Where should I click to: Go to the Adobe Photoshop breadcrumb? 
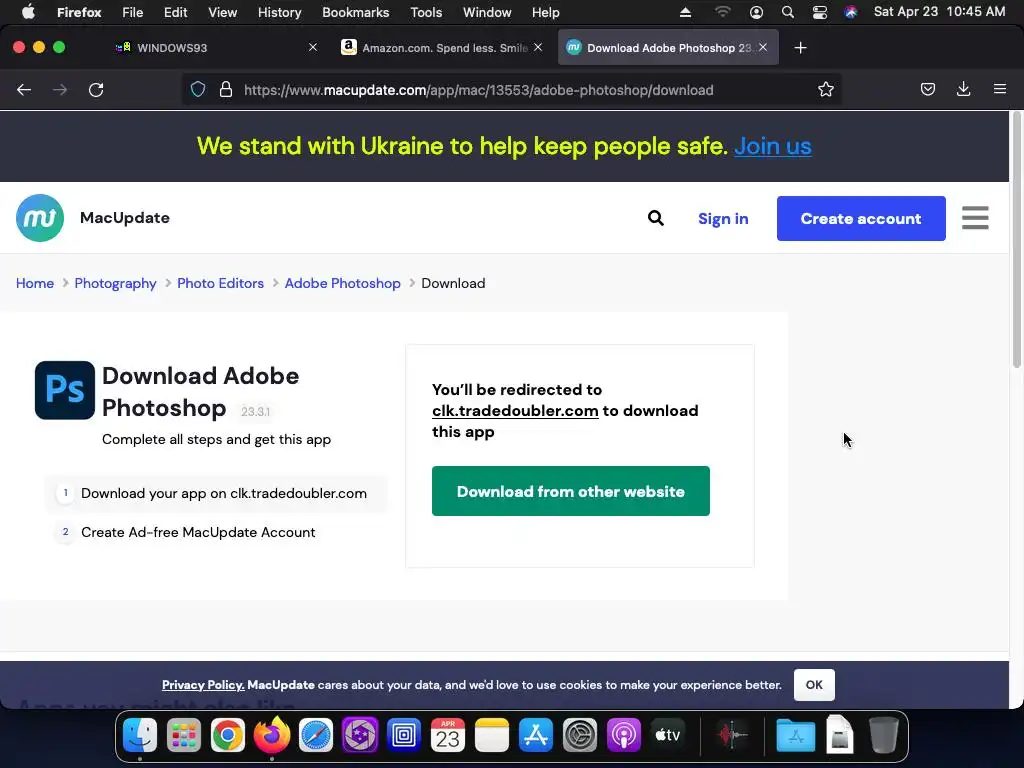342,283
